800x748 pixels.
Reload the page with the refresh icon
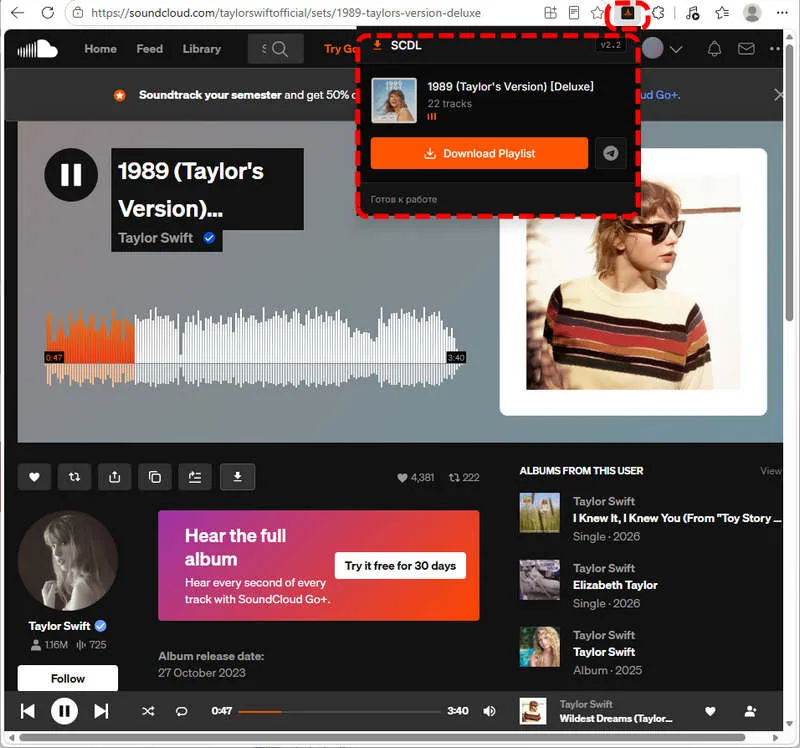pyautogui.click(x=47, y=13)
